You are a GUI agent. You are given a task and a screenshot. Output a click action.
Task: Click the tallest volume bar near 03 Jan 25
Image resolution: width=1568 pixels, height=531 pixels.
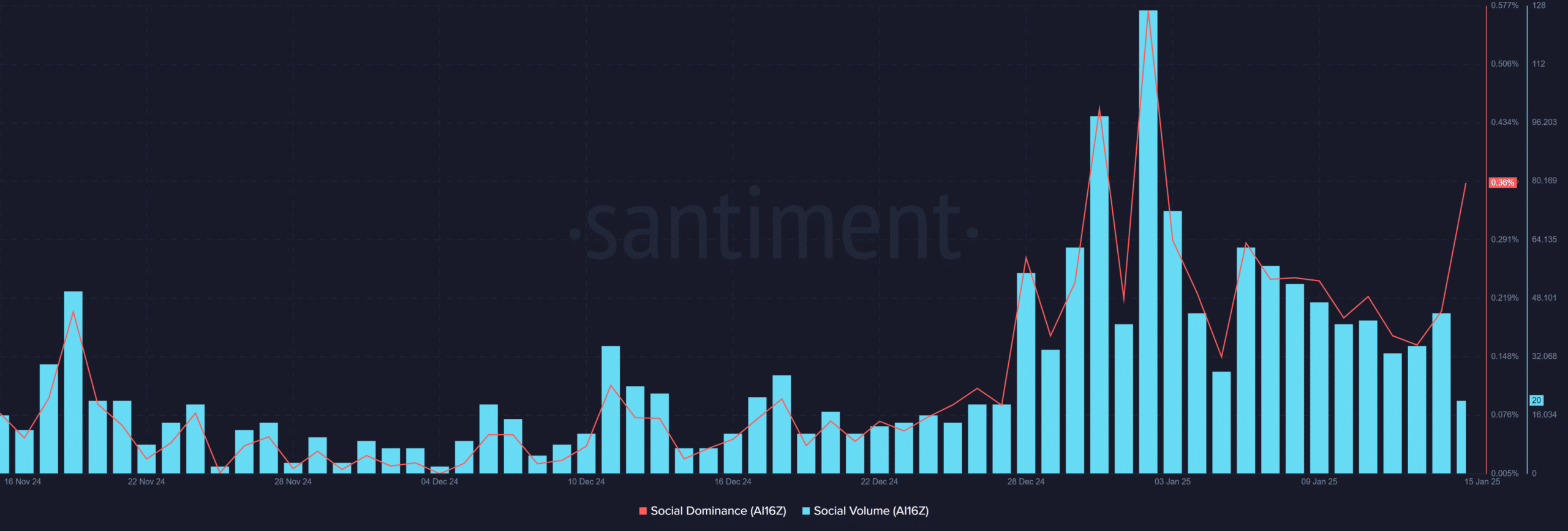click(1148, 242)
